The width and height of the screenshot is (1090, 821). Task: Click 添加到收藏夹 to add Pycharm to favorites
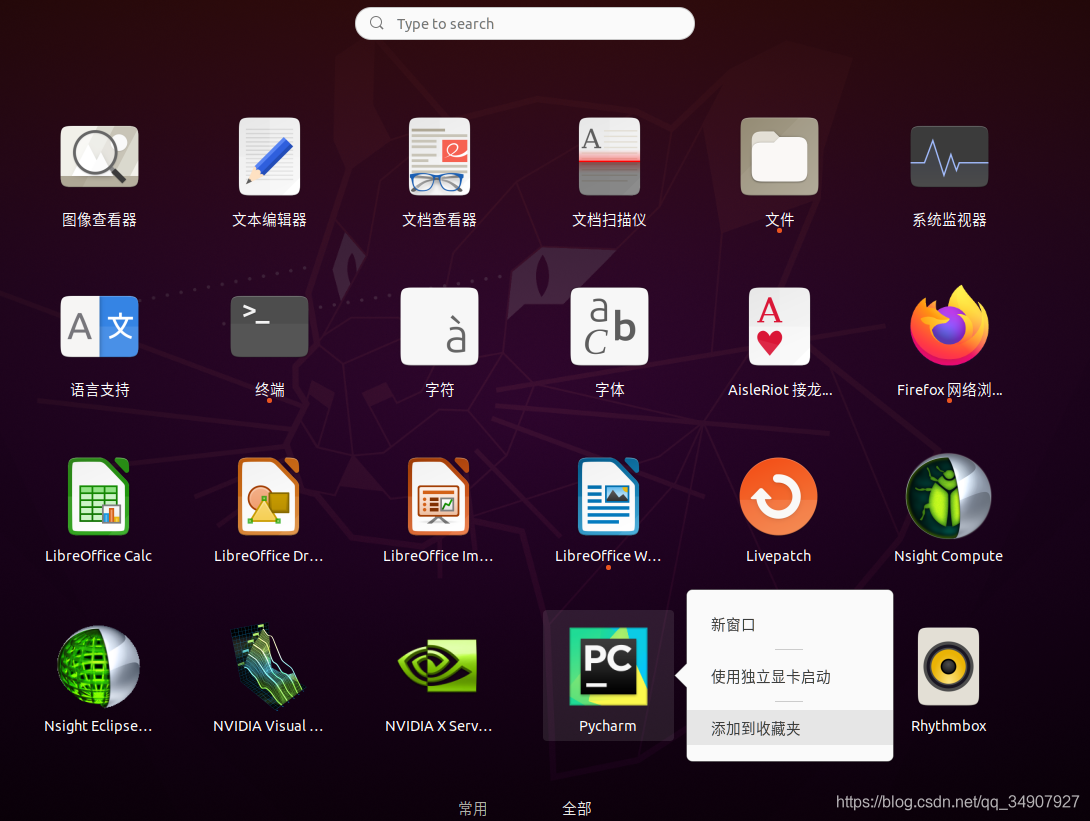790,728
